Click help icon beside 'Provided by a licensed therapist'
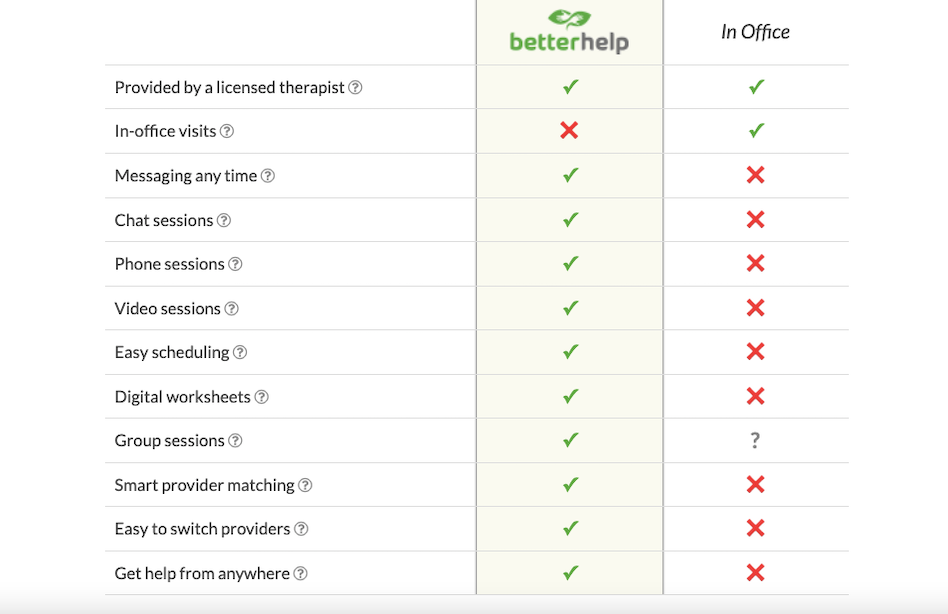 (x=355, y=88)
